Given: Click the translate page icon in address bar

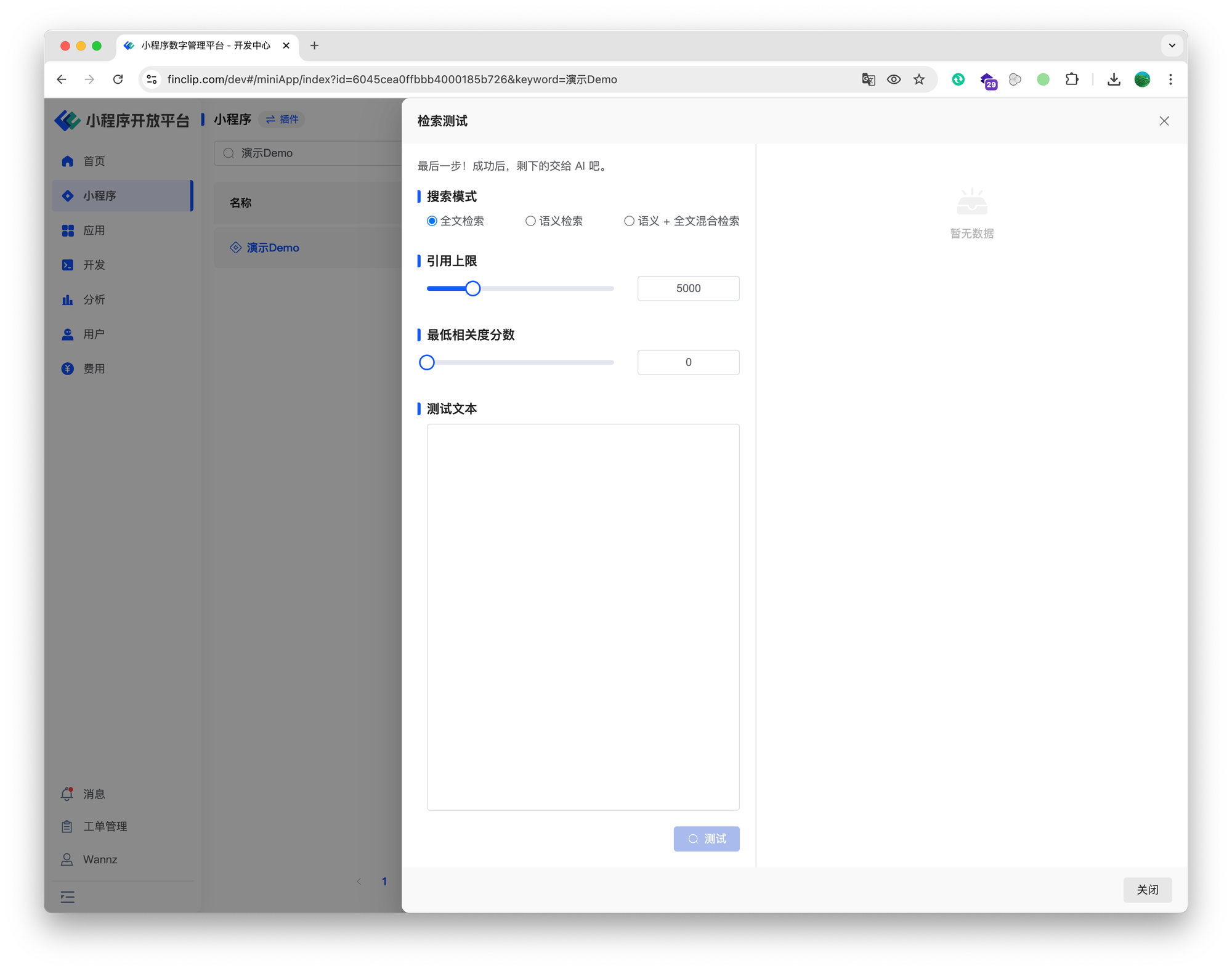Looking at the screenshot, I should (868, 79).
